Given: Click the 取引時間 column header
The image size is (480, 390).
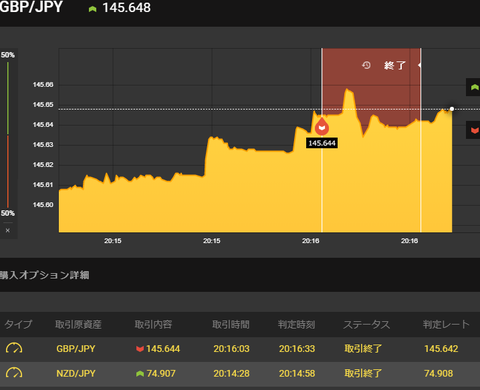Looking at the screenshot, I should pyautogui.click(x=231, y=324).
